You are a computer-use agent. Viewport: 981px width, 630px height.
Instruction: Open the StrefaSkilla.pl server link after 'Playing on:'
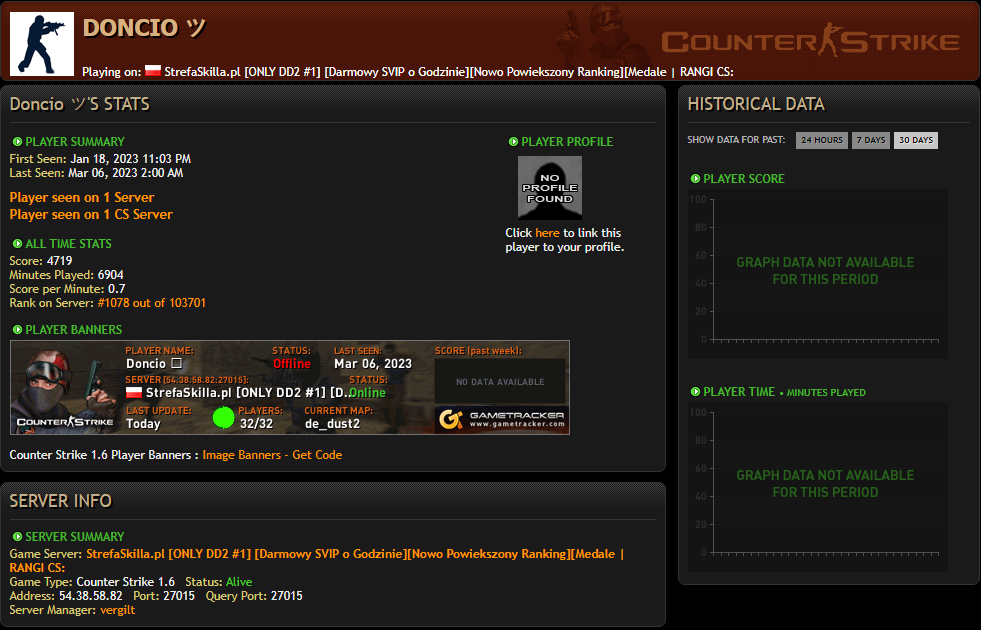[x=449, y=72]
